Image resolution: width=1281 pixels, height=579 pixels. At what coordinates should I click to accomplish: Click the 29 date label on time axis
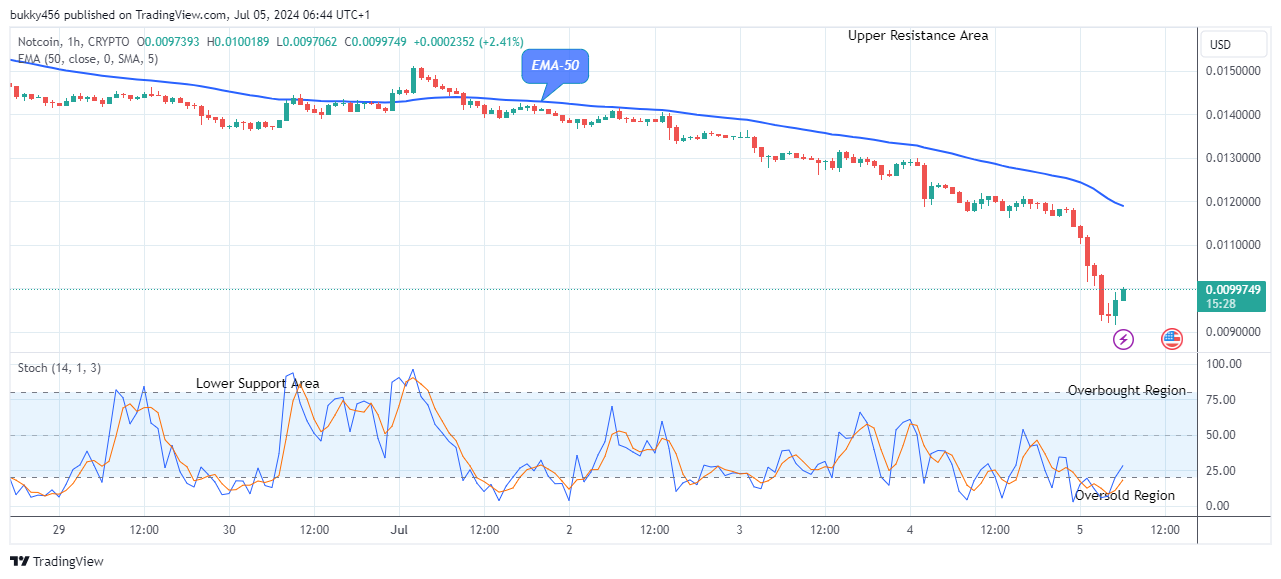tap(59, 529)
